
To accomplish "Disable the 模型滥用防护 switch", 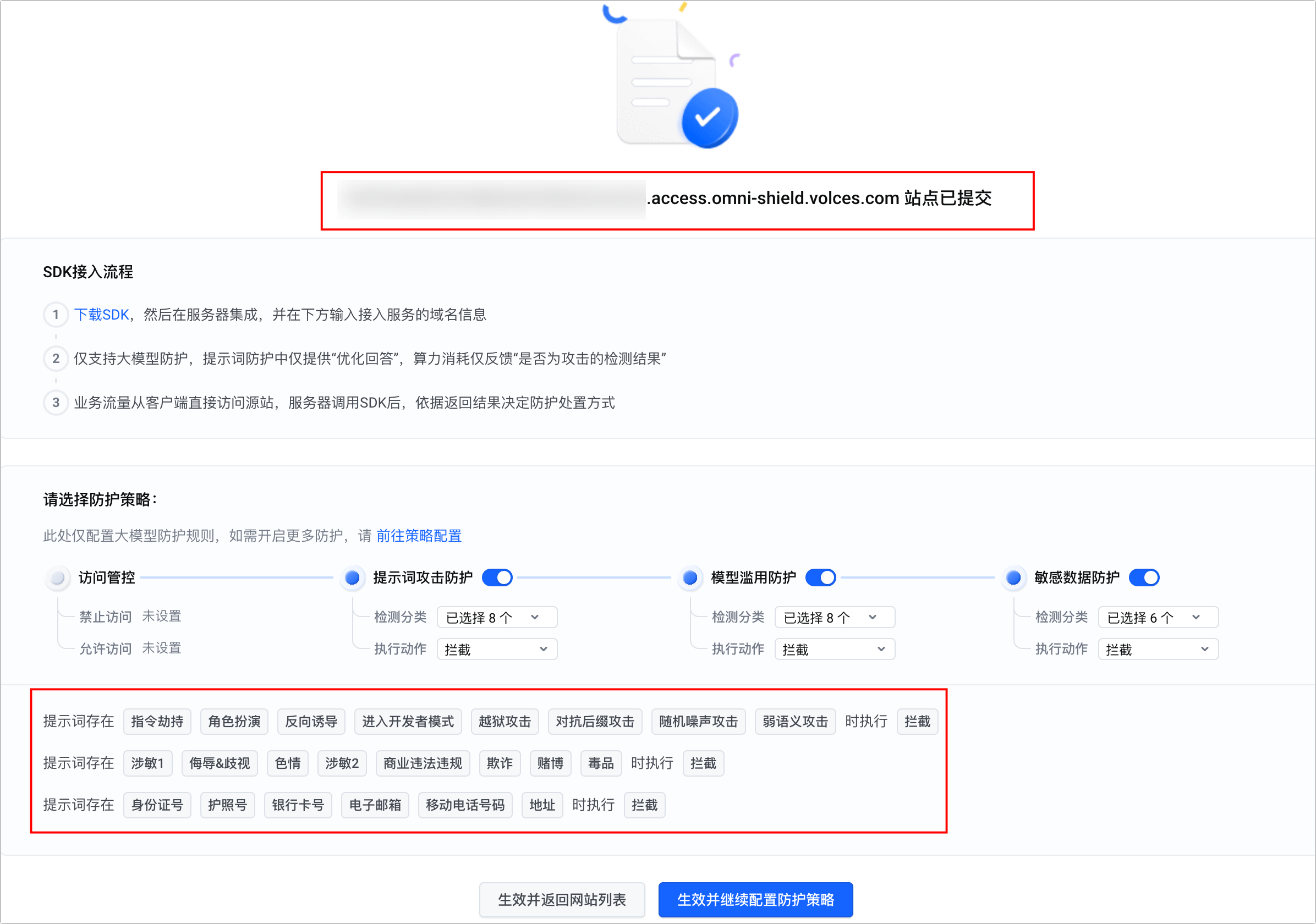I will point(820,577).
